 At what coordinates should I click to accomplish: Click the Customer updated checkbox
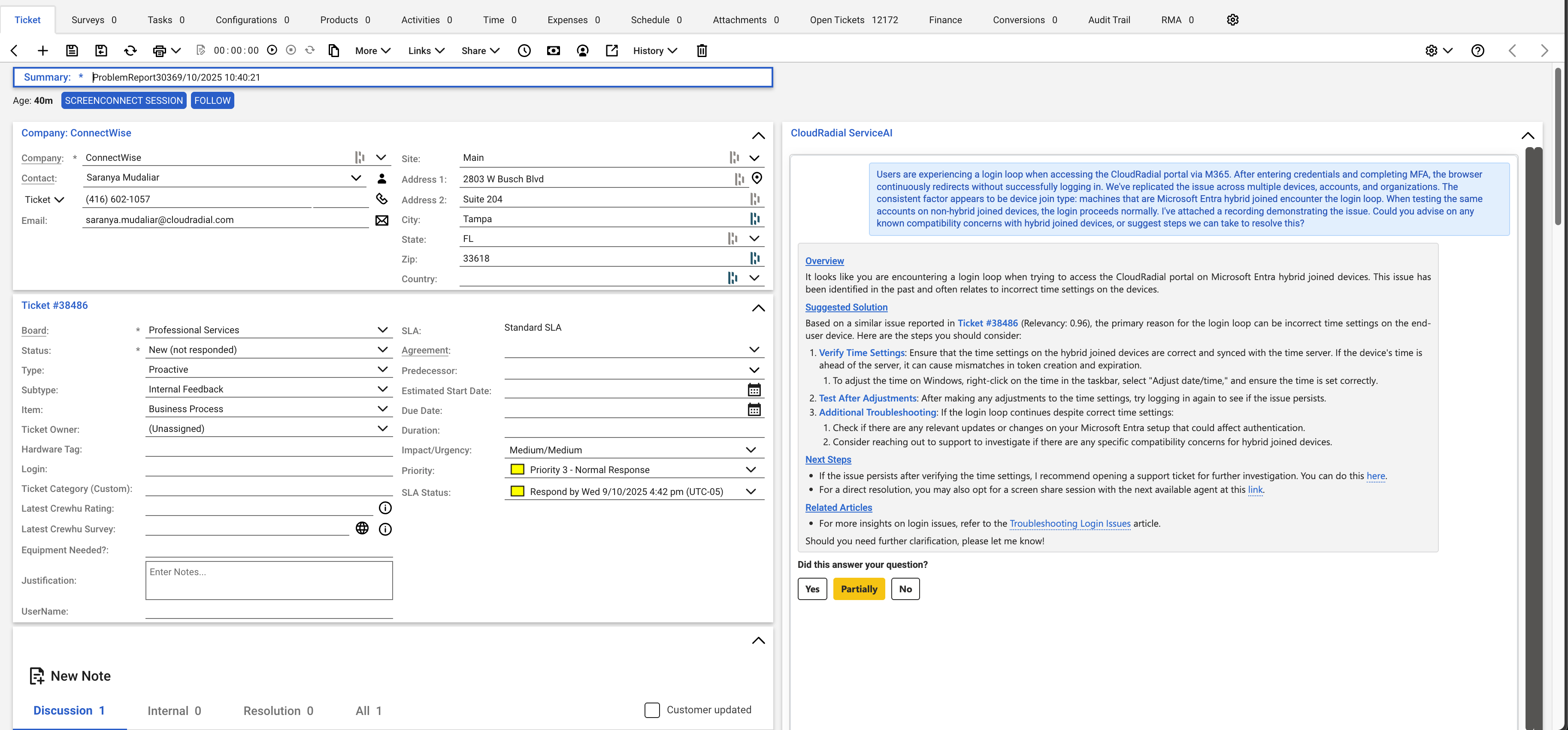(652, 709)
